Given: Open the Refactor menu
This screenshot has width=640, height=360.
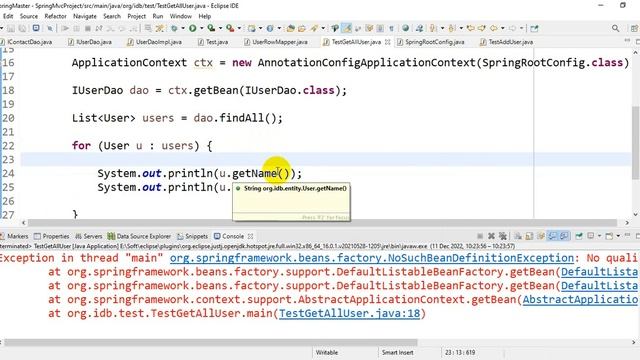Looking at the screenshot, I should click(x=55, y=16).
